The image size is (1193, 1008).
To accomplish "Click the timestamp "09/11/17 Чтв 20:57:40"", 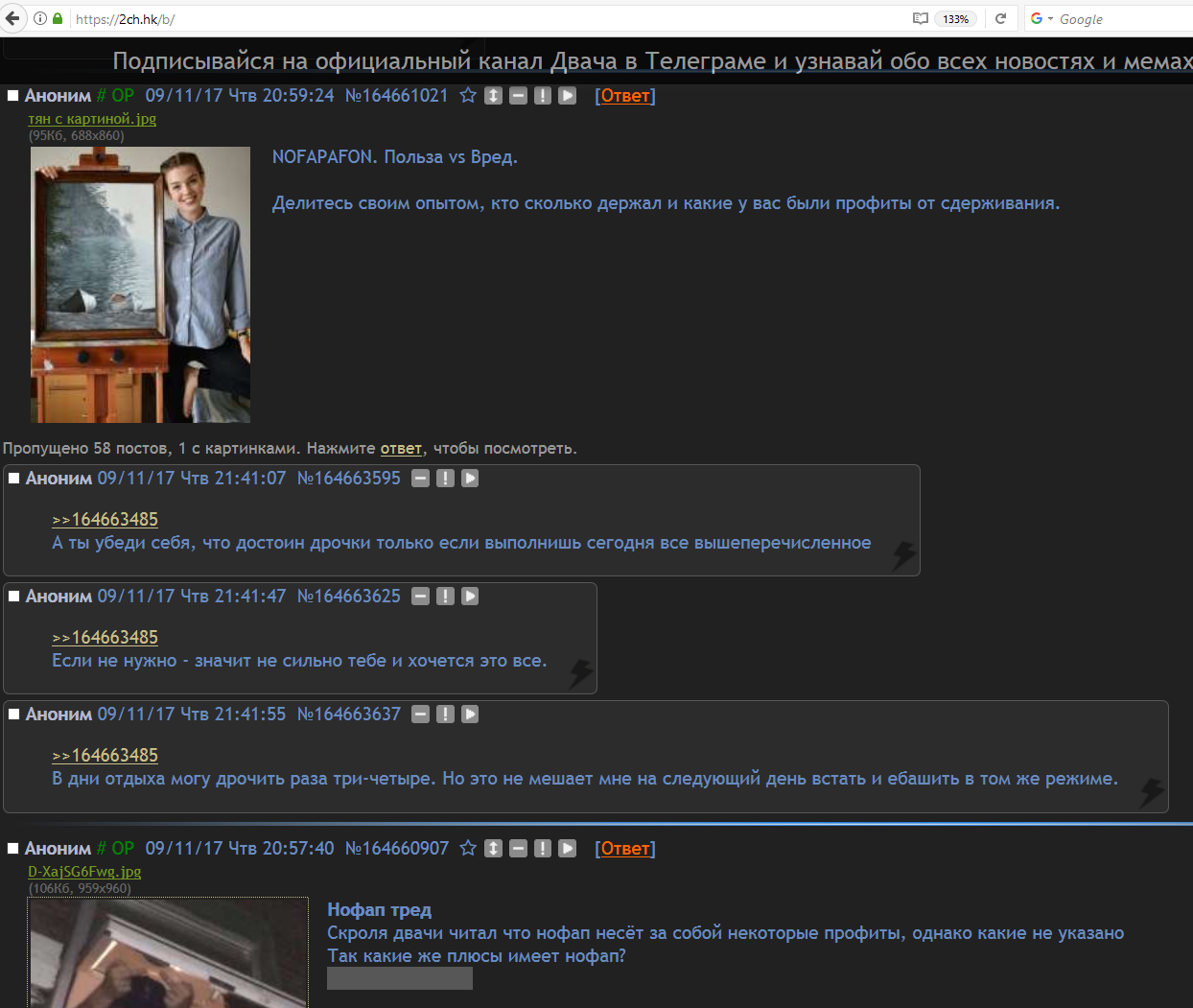I will (x=240, y=848).
